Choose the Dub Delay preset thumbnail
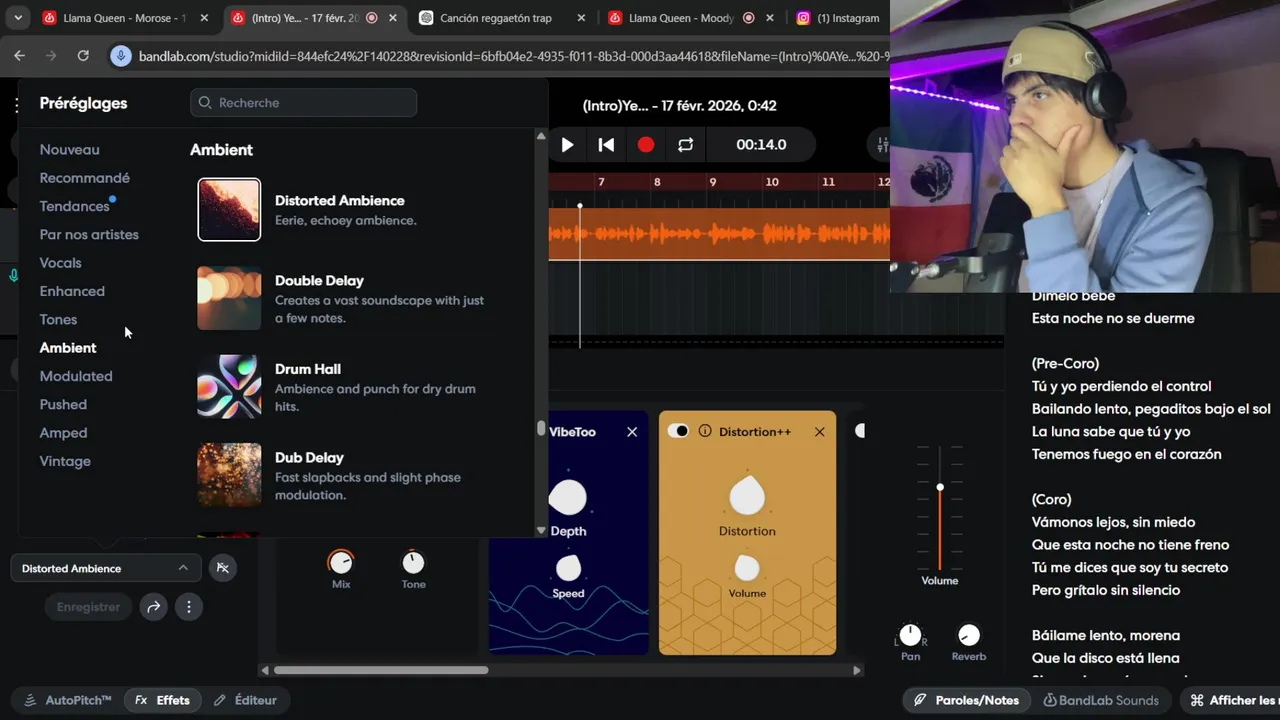This screenshot has height=720, width=1280. click(x=229, y=475)
